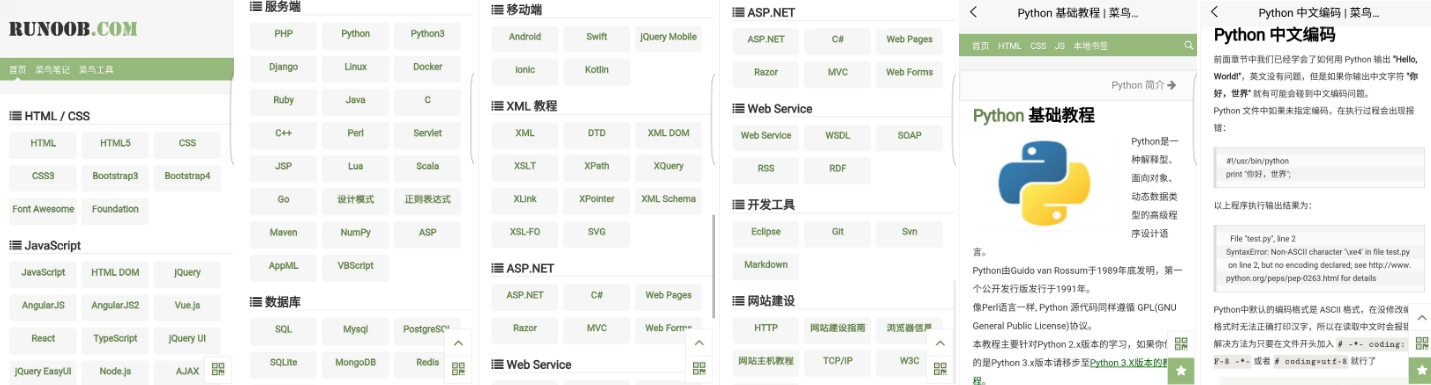Screen dimensions: 1431x385
Task: Open the XSL-FO tutorial
Action: (525, 233)
